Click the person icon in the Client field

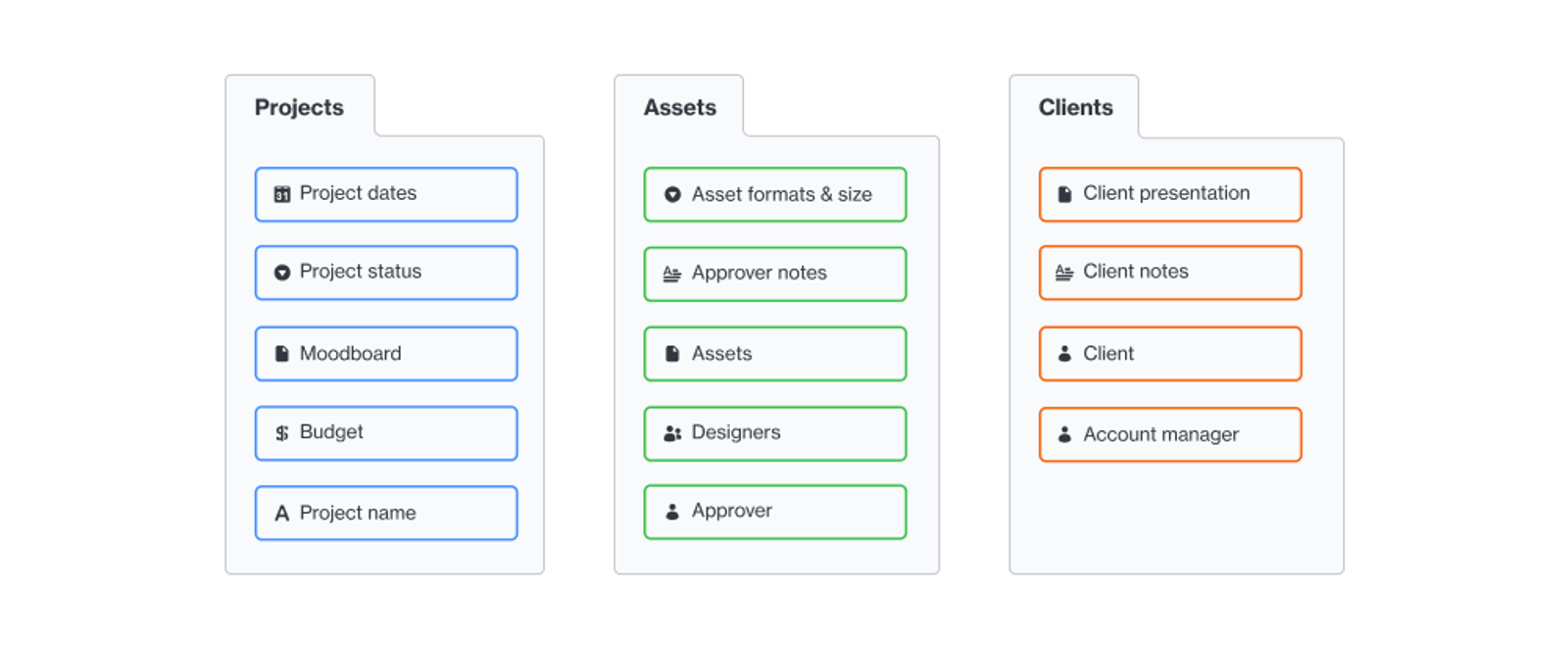point(1064,354)
